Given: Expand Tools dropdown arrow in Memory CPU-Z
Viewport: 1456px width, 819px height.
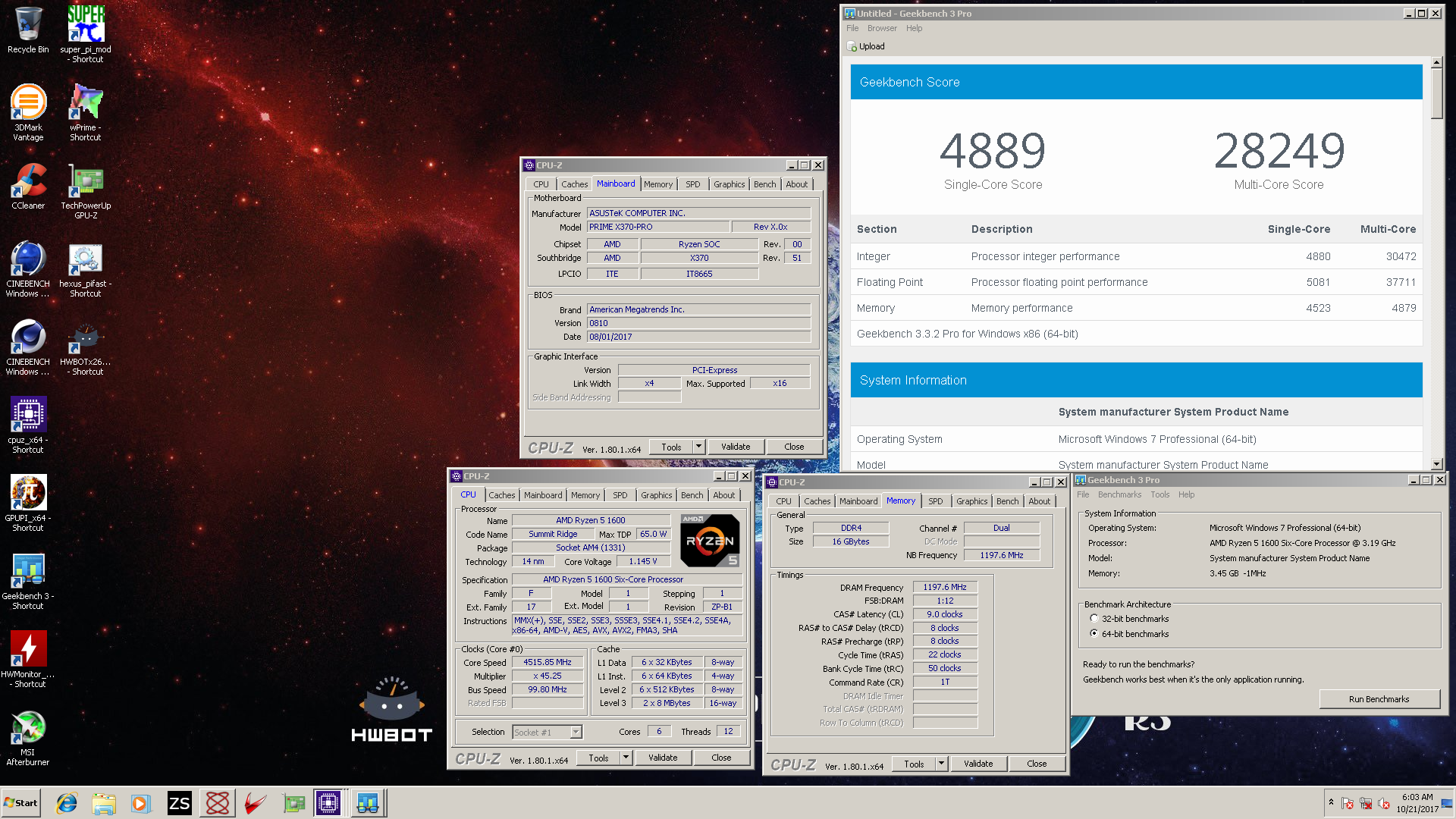Looking at the screenshot, I should 941,764.
